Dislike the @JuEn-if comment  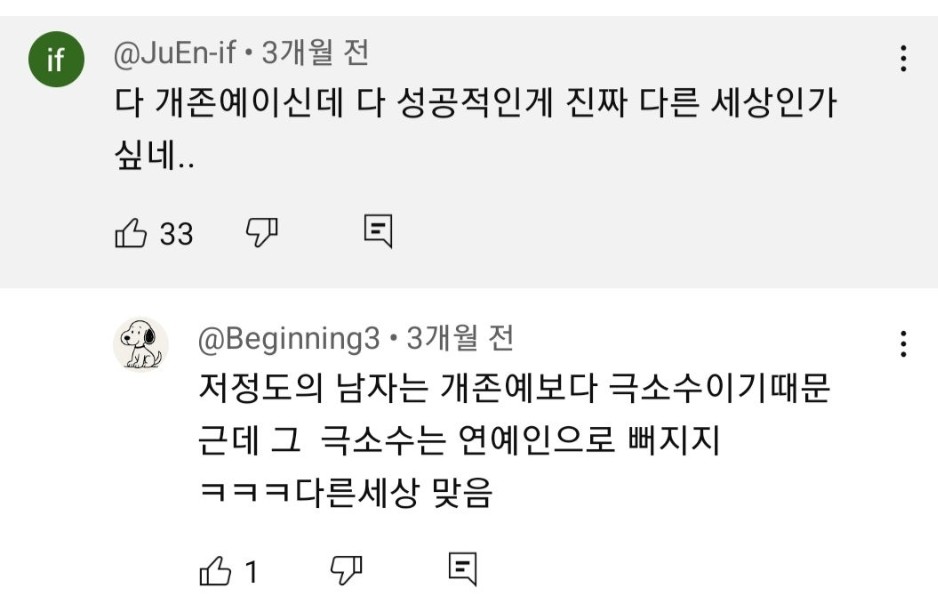262,233
